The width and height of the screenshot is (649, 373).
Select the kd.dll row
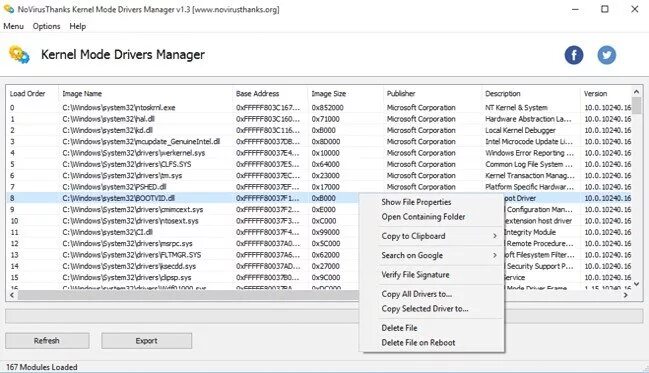pyautogui.click(x=319, y=130)
